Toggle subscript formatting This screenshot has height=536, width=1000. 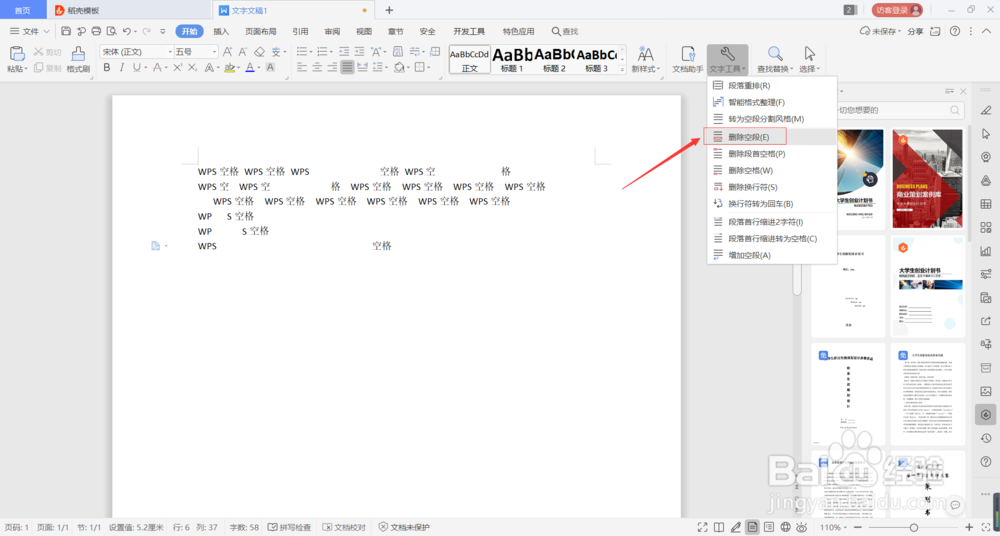pos(192,67)
